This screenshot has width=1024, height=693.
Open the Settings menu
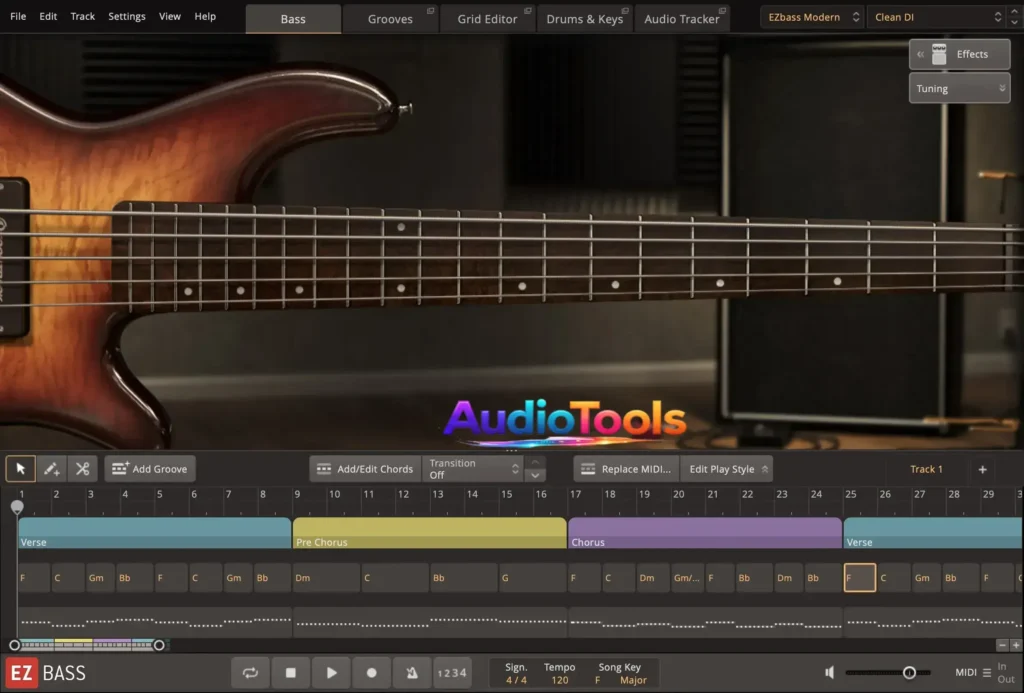(x=126, y=16)
